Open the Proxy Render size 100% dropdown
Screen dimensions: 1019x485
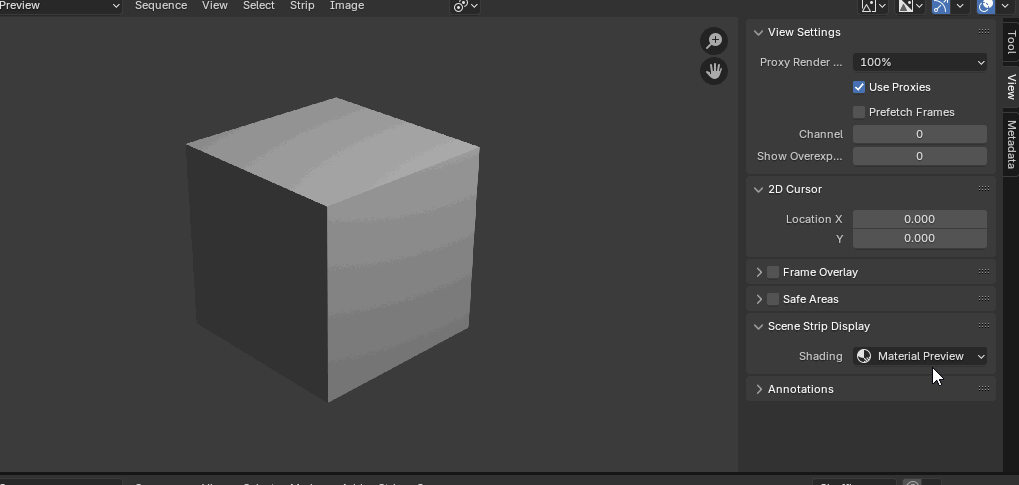920,62
